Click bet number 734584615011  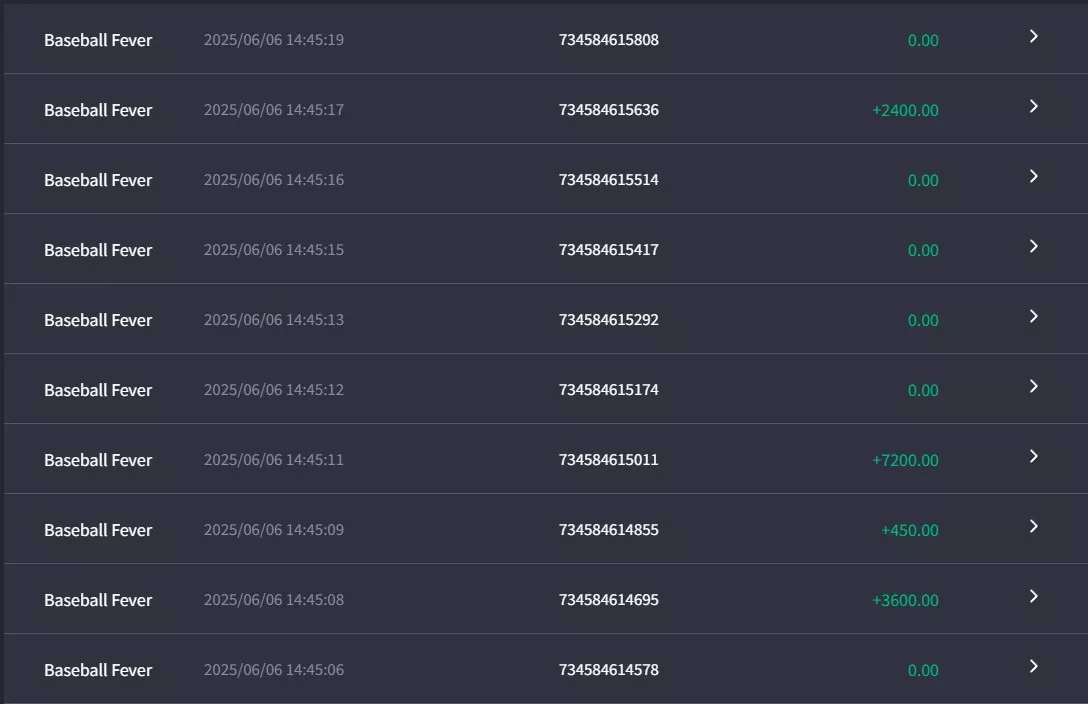coord(609,460)
